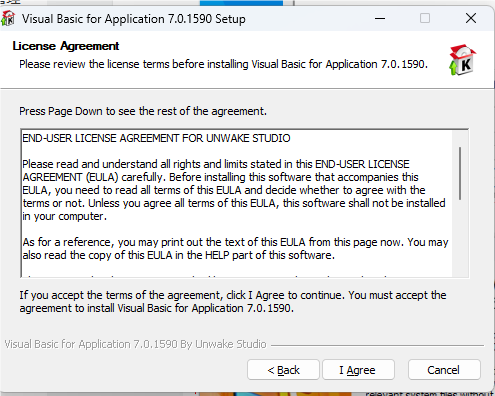
Task: Click the 'License Agreement' header title
Action: pyautogui.click(x=66, y=46)
